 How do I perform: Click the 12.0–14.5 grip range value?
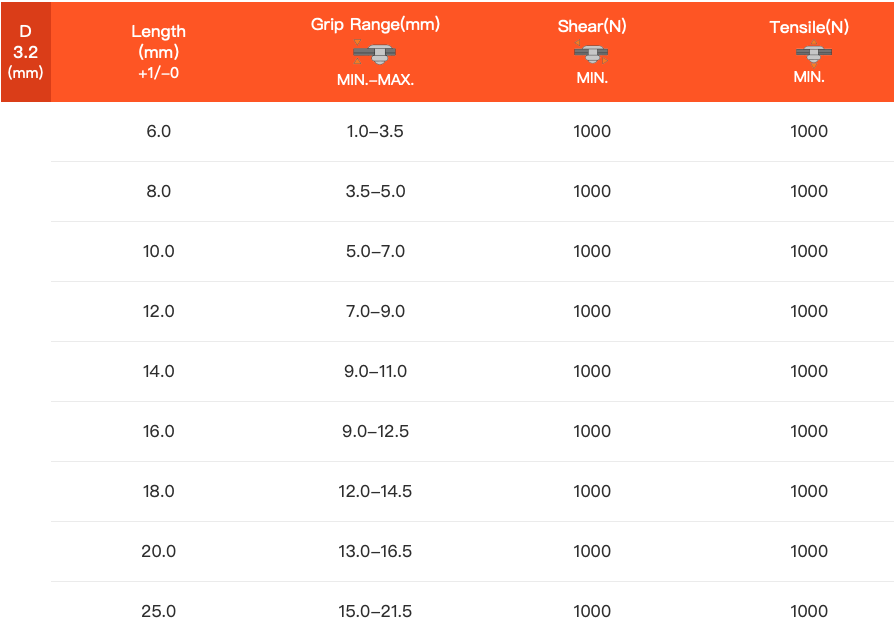click(375, 491)
